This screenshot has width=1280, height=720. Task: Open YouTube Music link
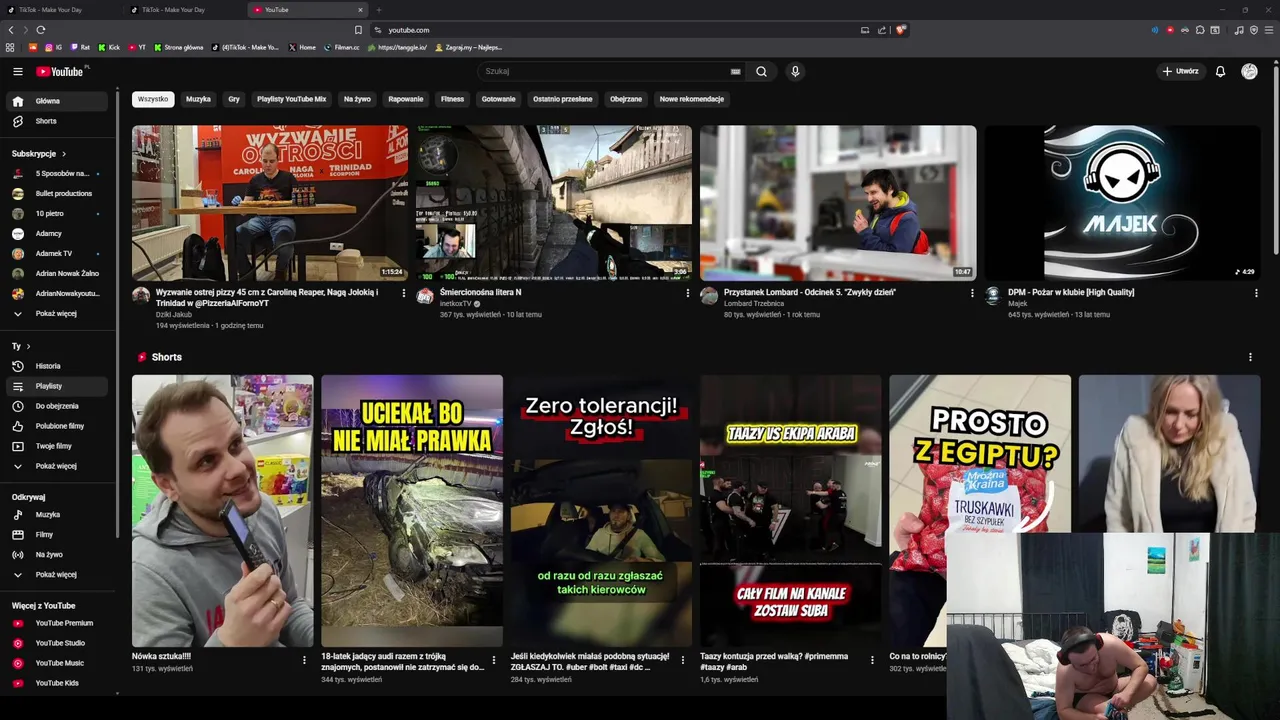click(56, 663)
